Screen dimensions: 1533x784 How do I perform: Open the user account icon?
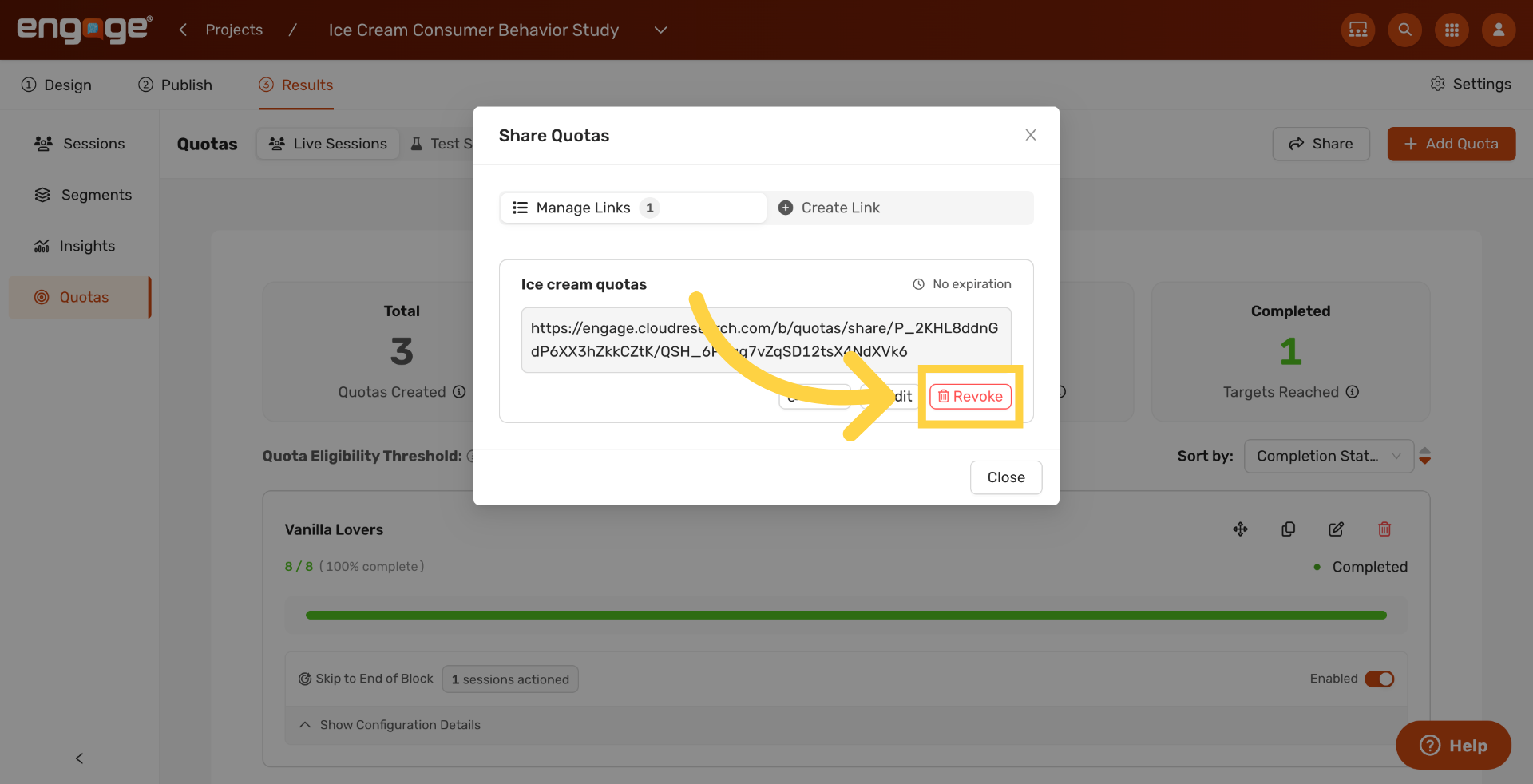1499,30
